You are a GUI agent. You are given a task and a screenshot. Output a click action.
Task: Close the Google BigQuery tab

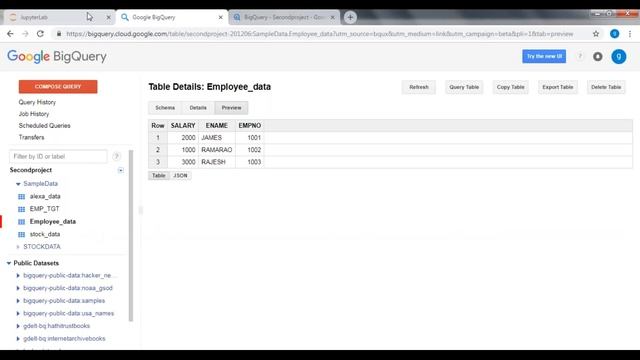[x=220, y=17]
